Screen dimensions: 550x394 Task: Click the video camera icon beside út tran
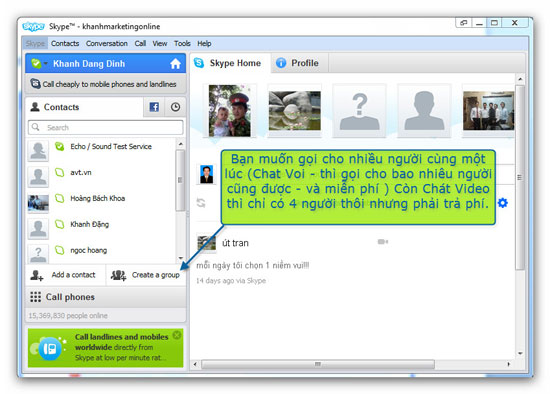pos(383,242)
